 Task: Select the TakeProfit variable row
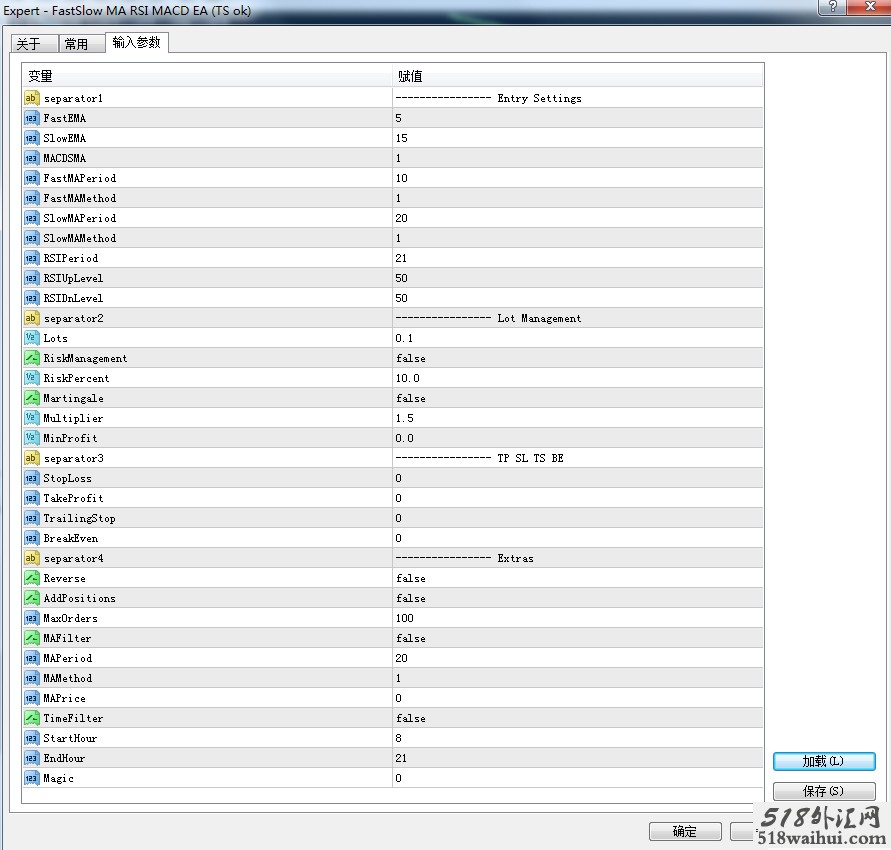(392, 498)
